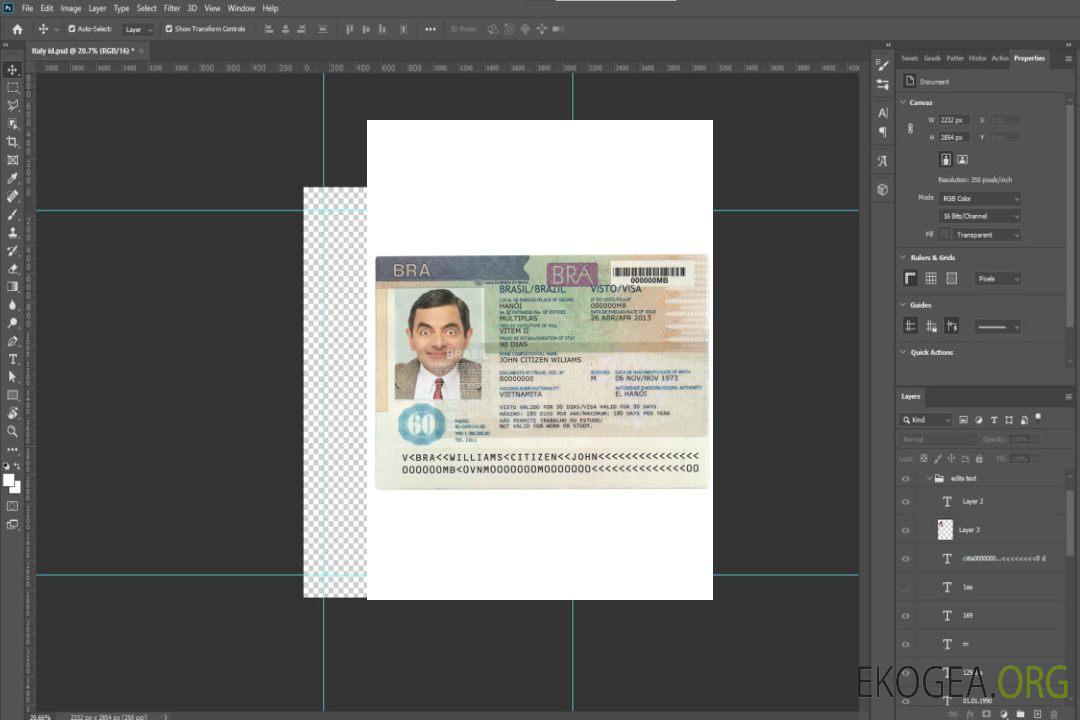1080x720 pixels.
Task: Select the Zoom tool
Action: click(x=12, y=431)
